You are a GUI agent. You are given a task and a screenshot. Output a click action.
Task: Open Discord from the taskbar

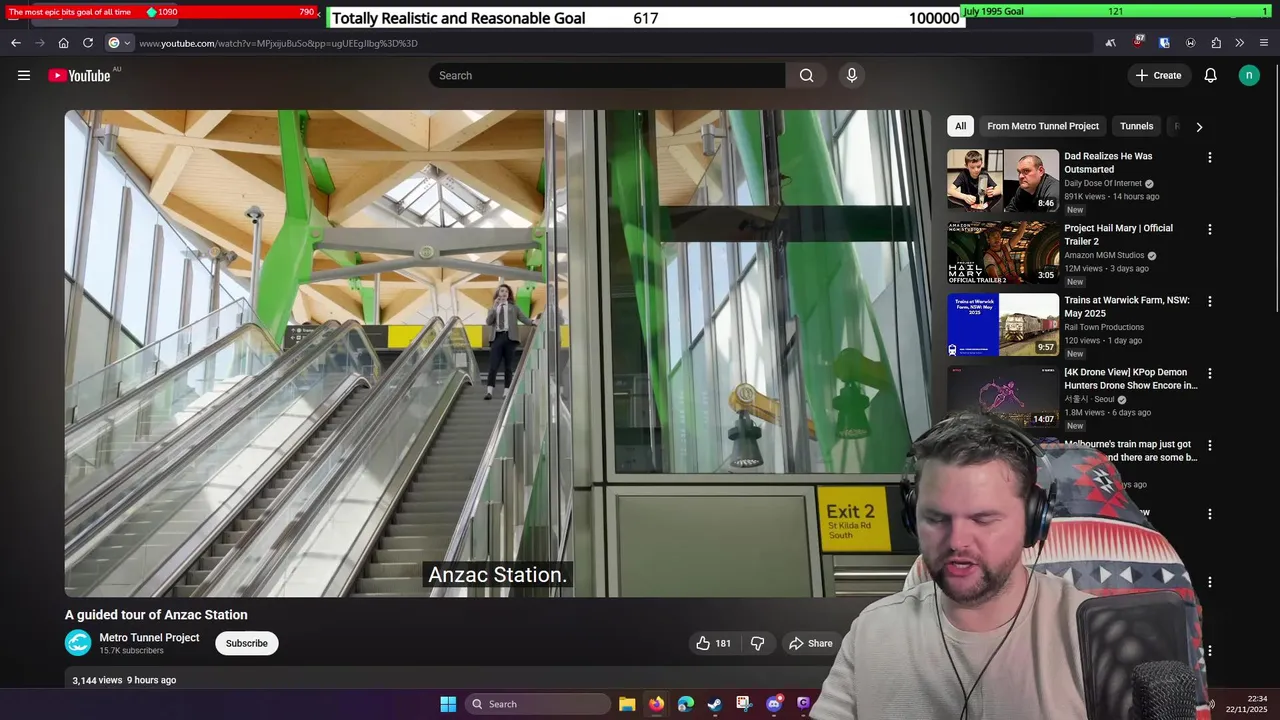774,704
